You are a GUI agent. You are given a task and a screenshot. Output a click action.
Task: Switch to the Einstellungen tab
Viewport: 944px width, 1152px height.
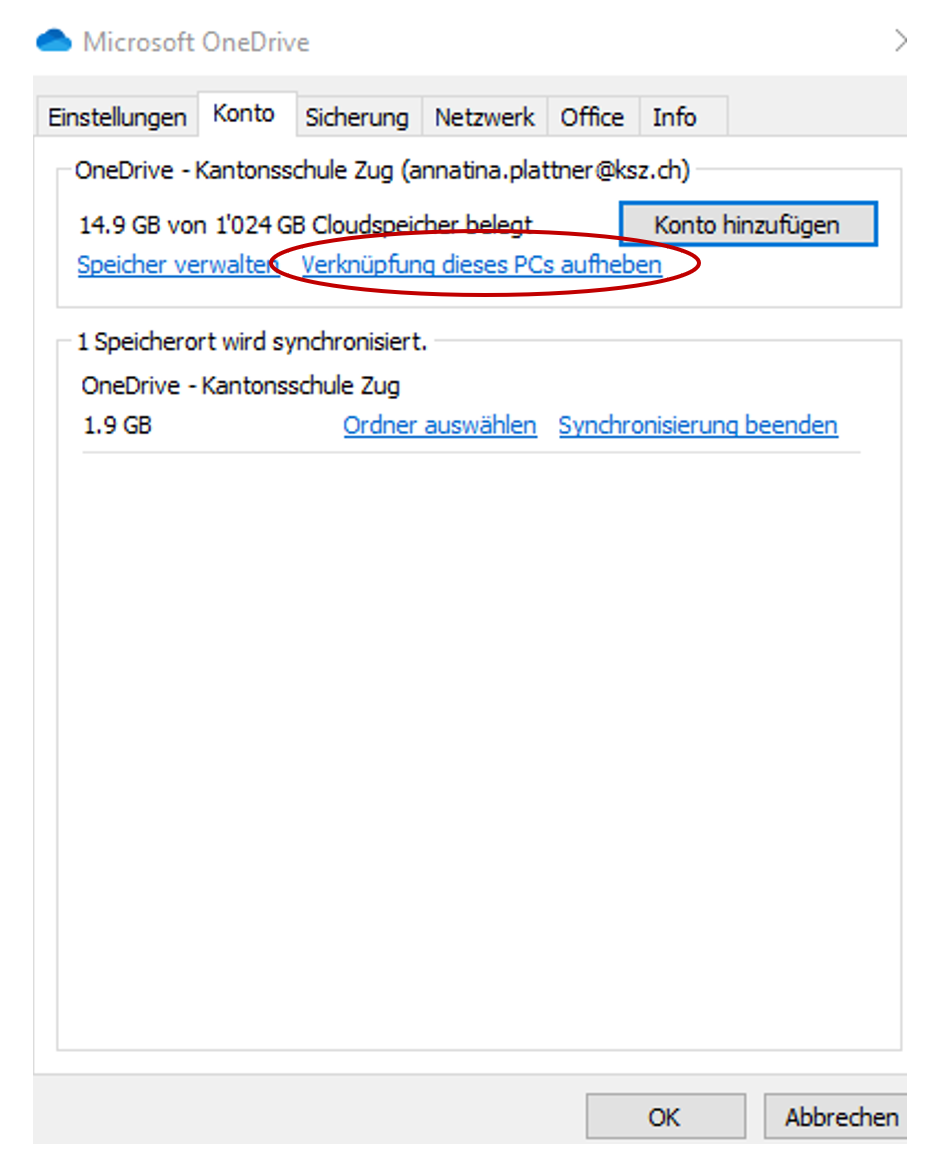click(x=117, y=118)
